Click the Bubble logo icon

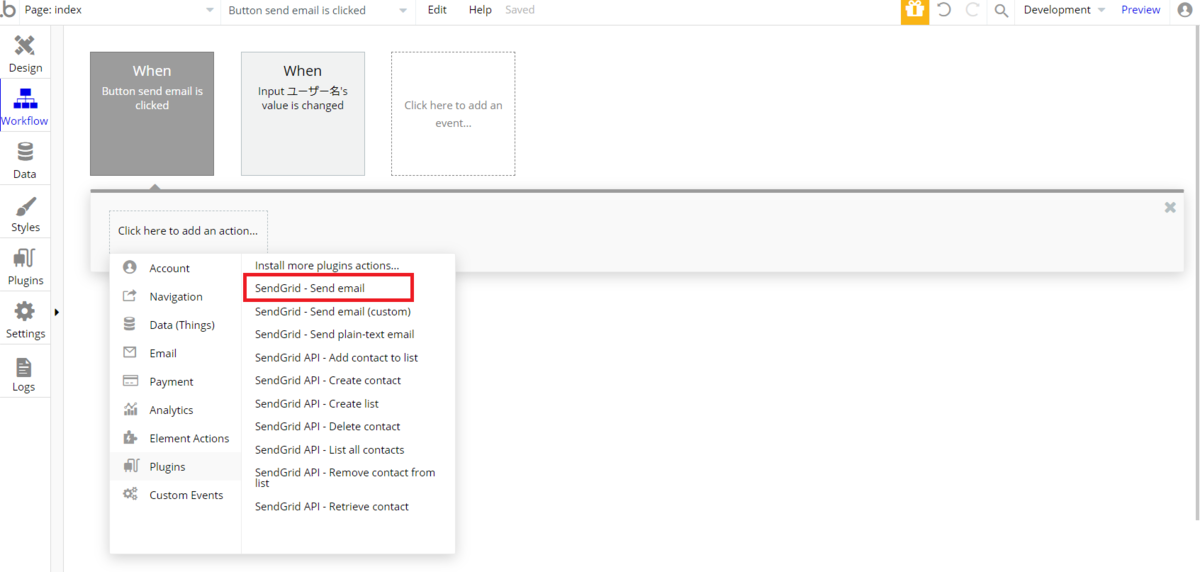point(8,10)
